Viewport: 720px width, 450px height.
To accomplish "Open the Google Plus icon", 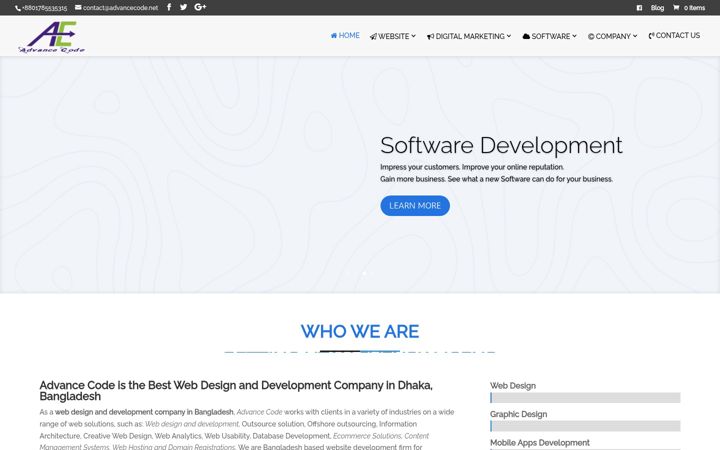I will 200,7.
